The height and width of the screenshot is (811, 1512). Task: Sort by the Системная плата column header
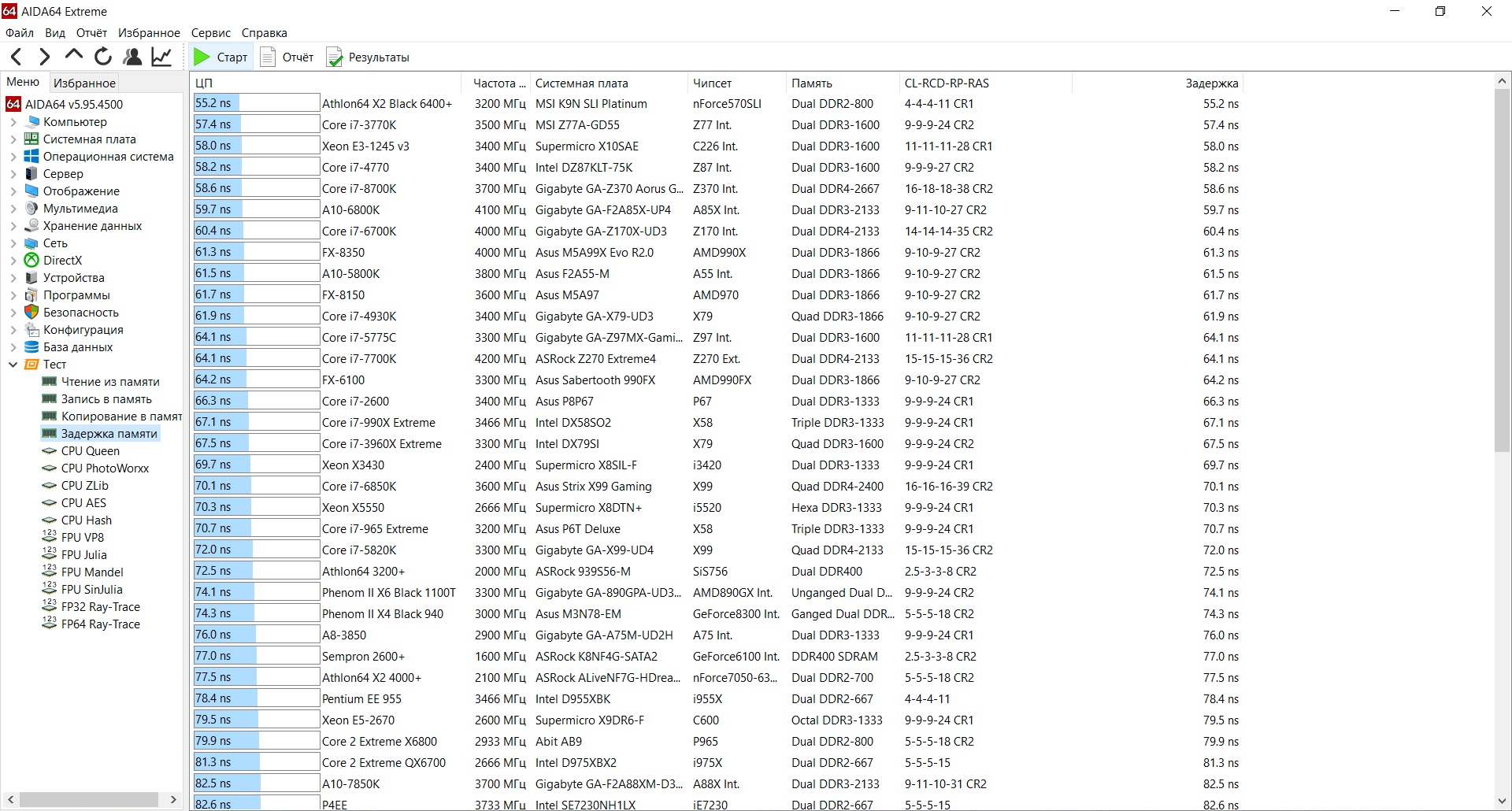pyautogui.click(x=610, y=83)
